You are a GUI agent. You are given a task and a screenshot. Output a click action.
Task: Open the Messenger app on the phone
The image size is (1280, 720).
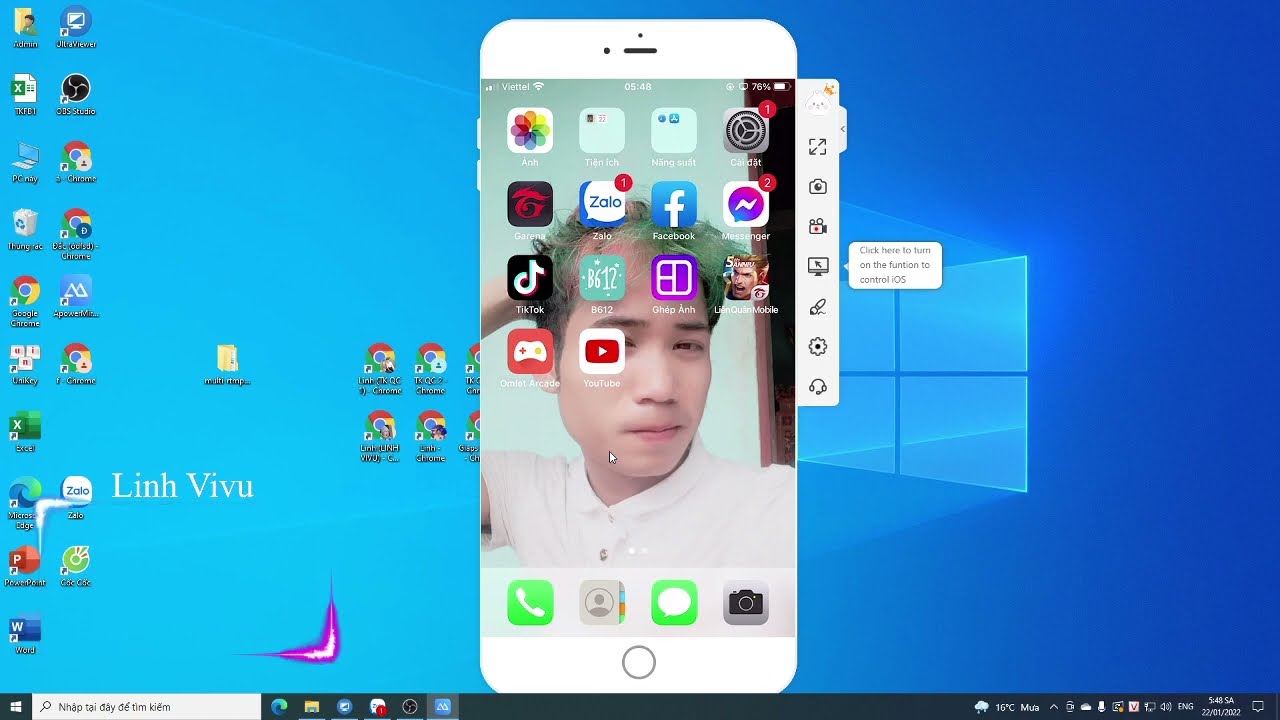click(x=746, y=205)
